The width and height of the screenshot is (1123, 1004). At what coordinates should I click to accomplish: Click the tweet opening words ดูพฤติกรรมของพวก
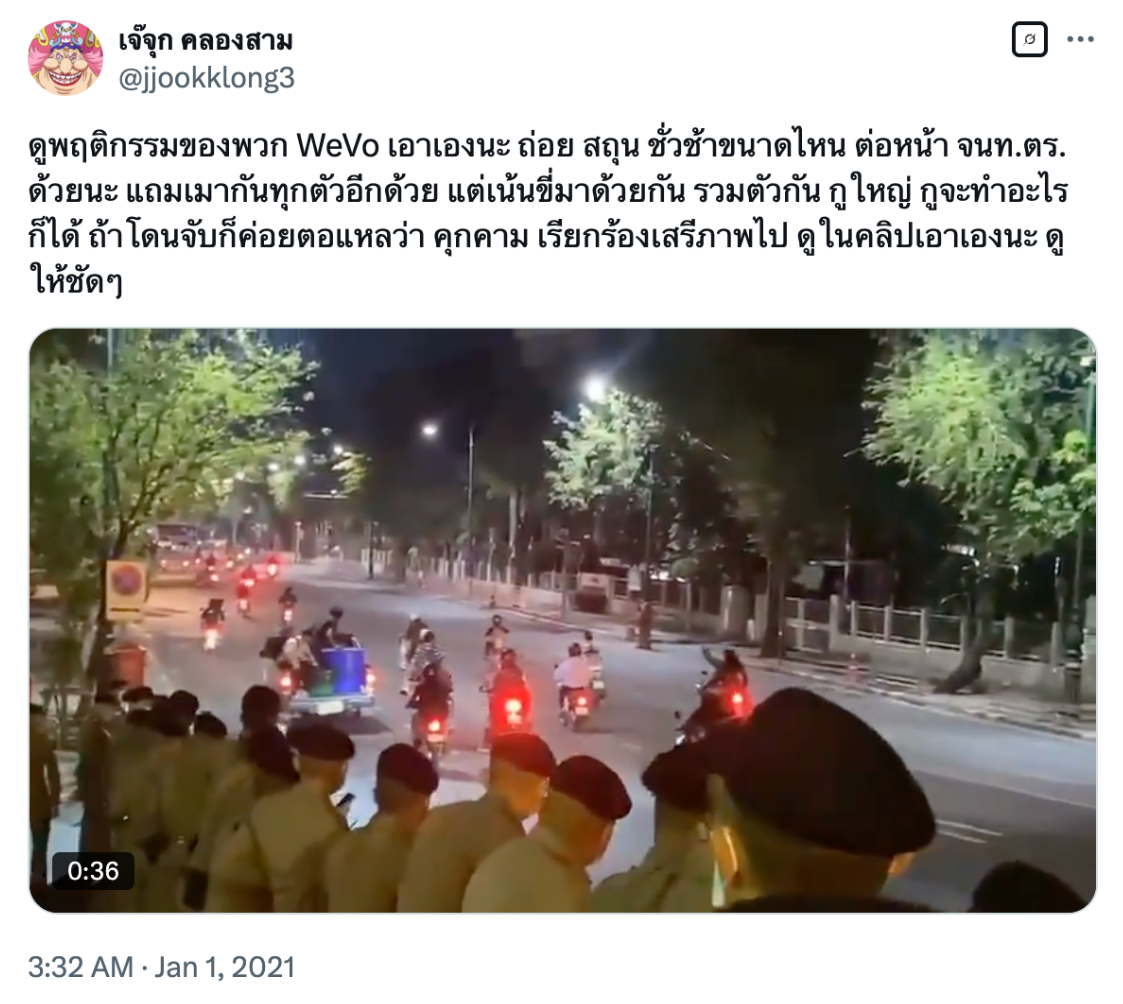(158, 147)
